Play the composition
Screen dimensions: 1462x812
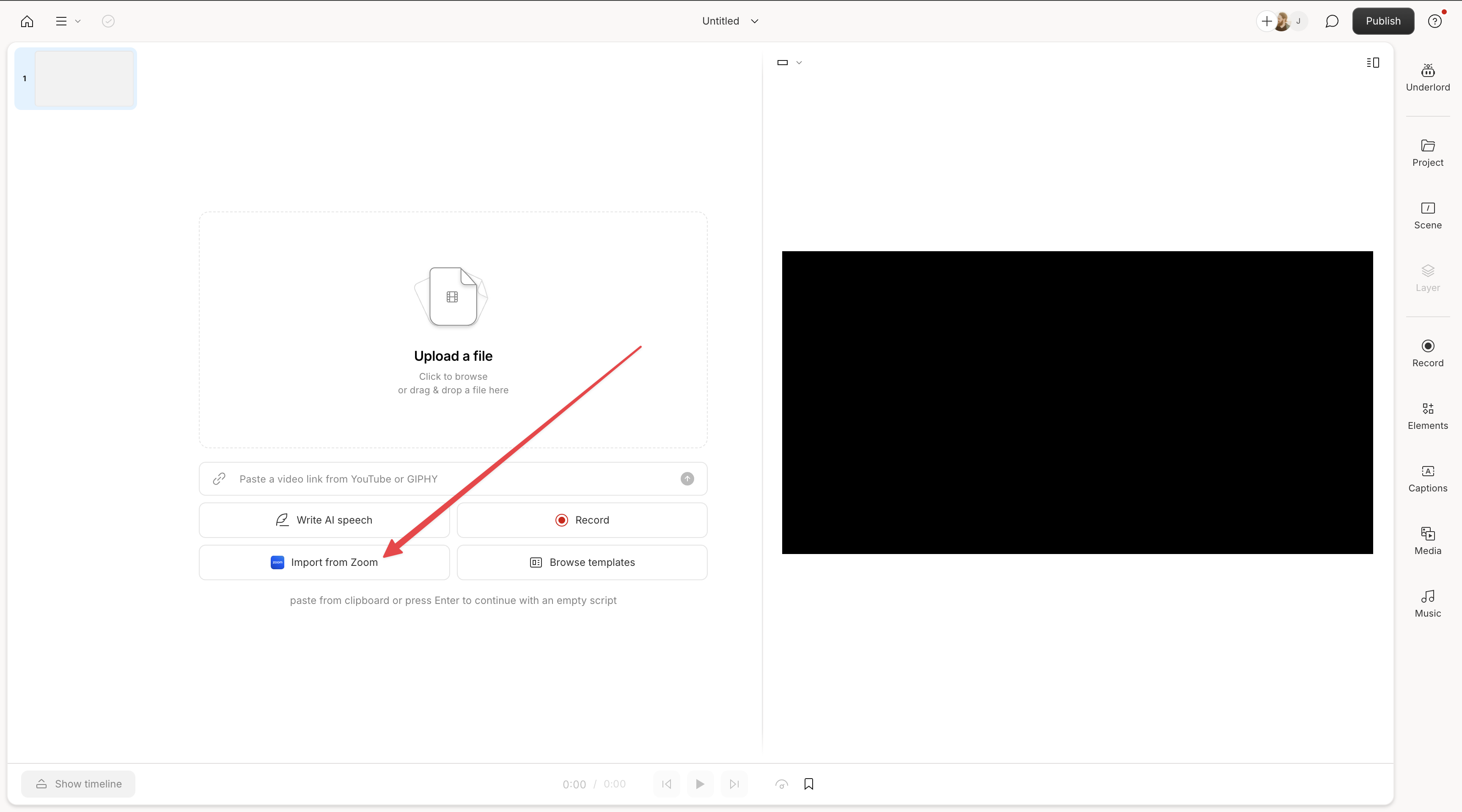click(700, 784)
